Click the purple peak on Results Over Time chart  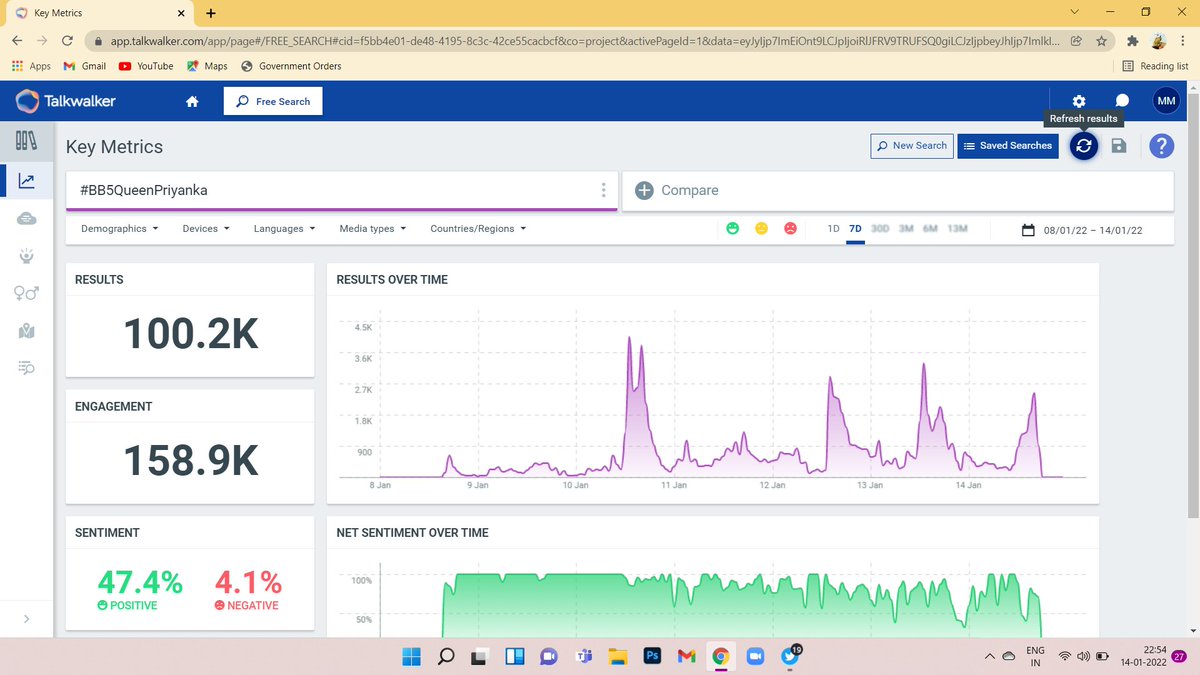point(629,340)
